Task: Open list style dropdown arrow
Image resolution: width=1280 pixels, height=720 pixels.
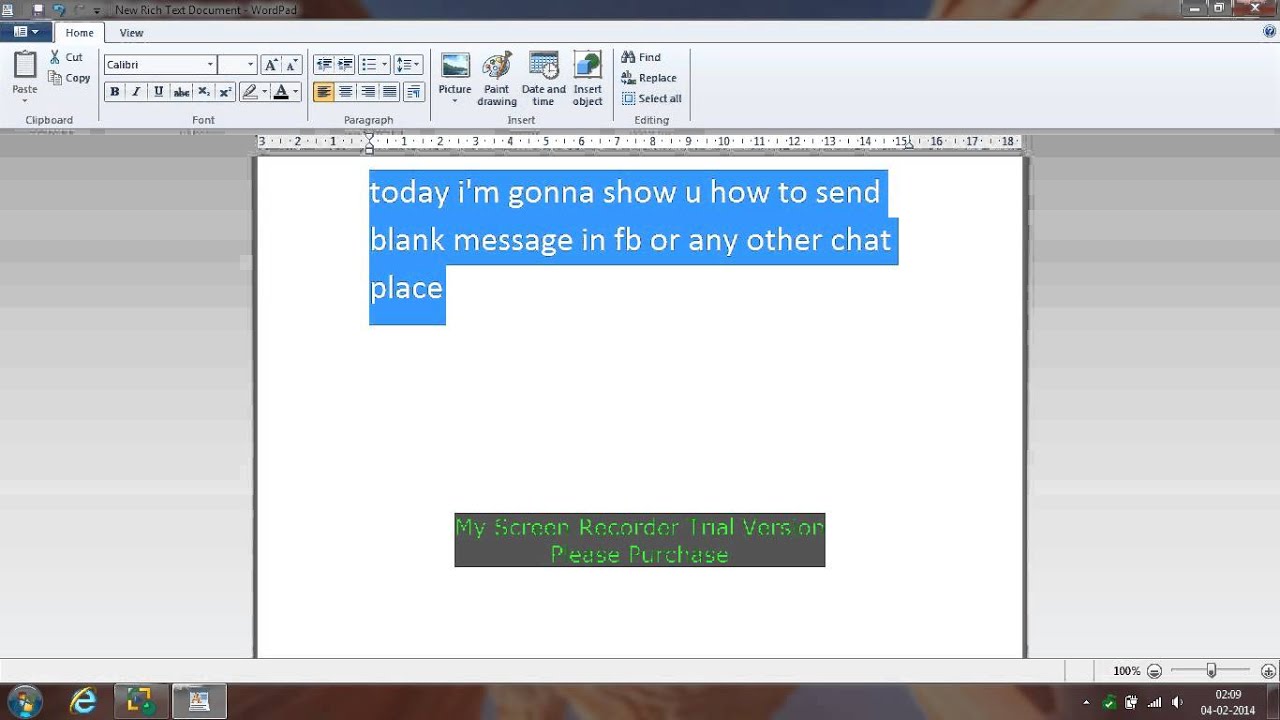Action: 385,64
